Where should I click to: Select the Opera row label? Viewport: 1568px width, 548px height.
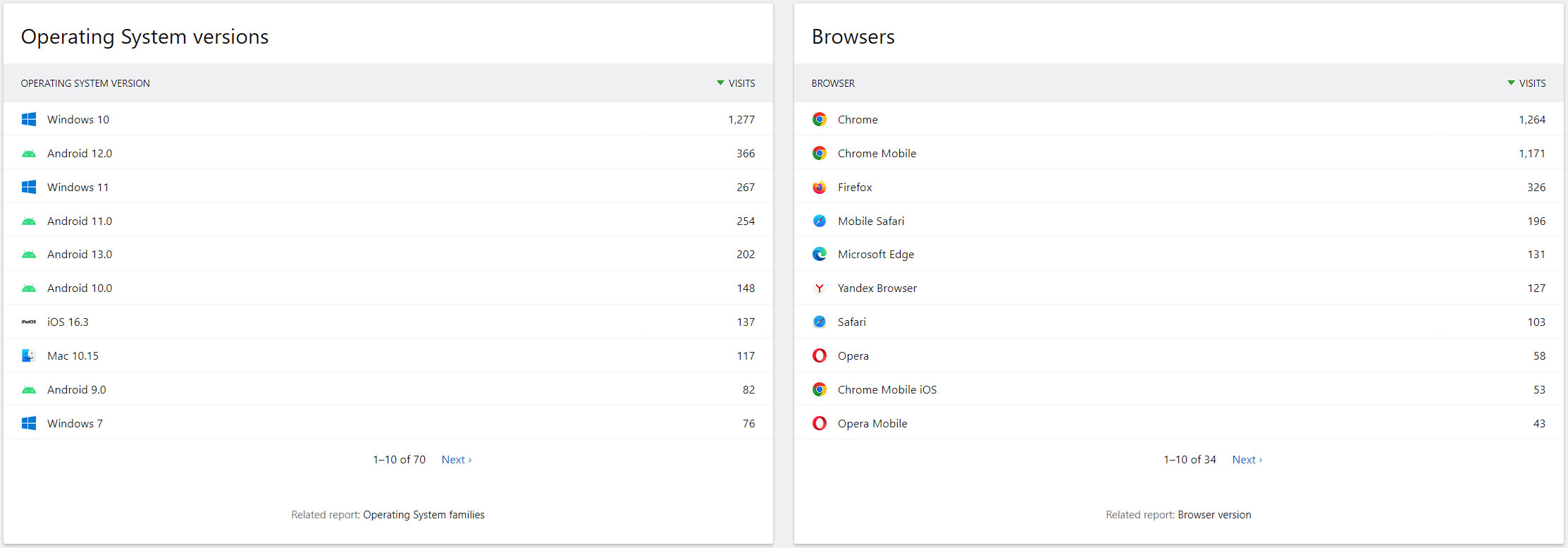pos(853,356)
